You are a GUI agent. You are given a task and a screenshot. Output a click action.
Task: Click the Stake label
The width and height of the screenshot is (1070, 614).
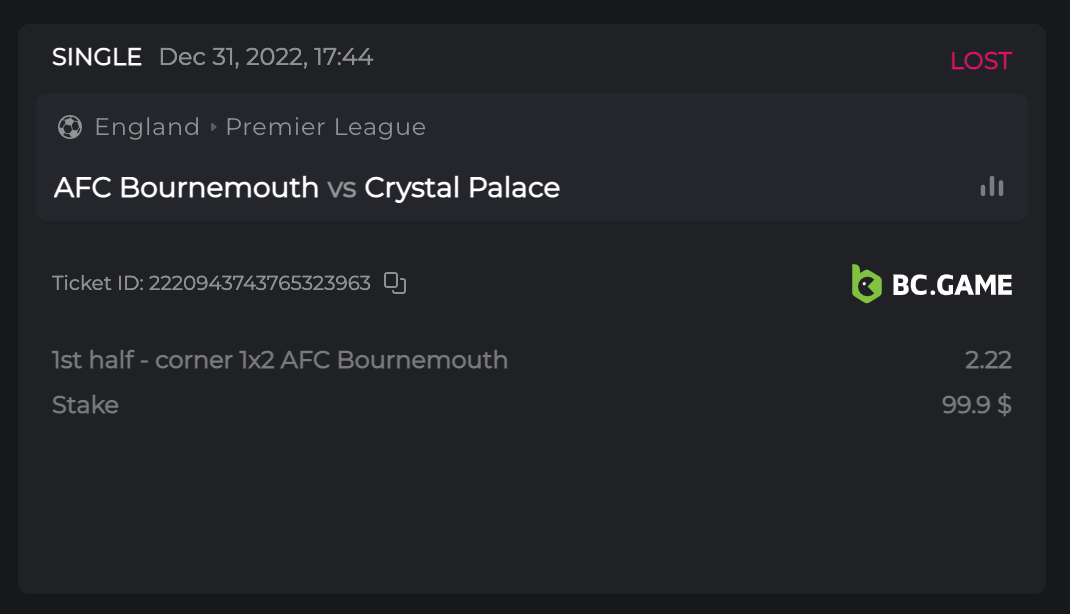tap(85, 405)
